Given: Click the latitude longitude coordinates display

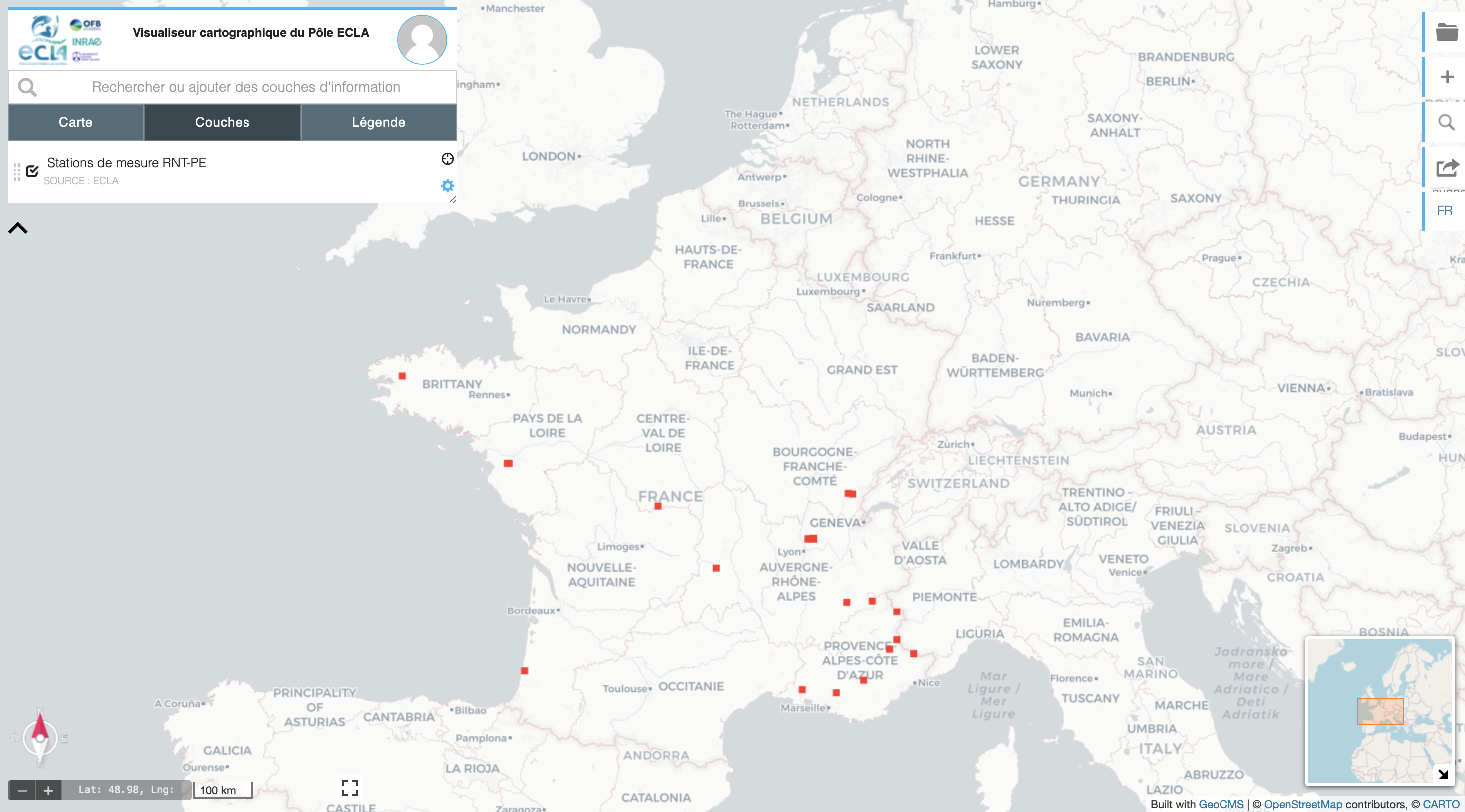Looking at the screenshot, I should pyautogui.click(x=126, y=790).
